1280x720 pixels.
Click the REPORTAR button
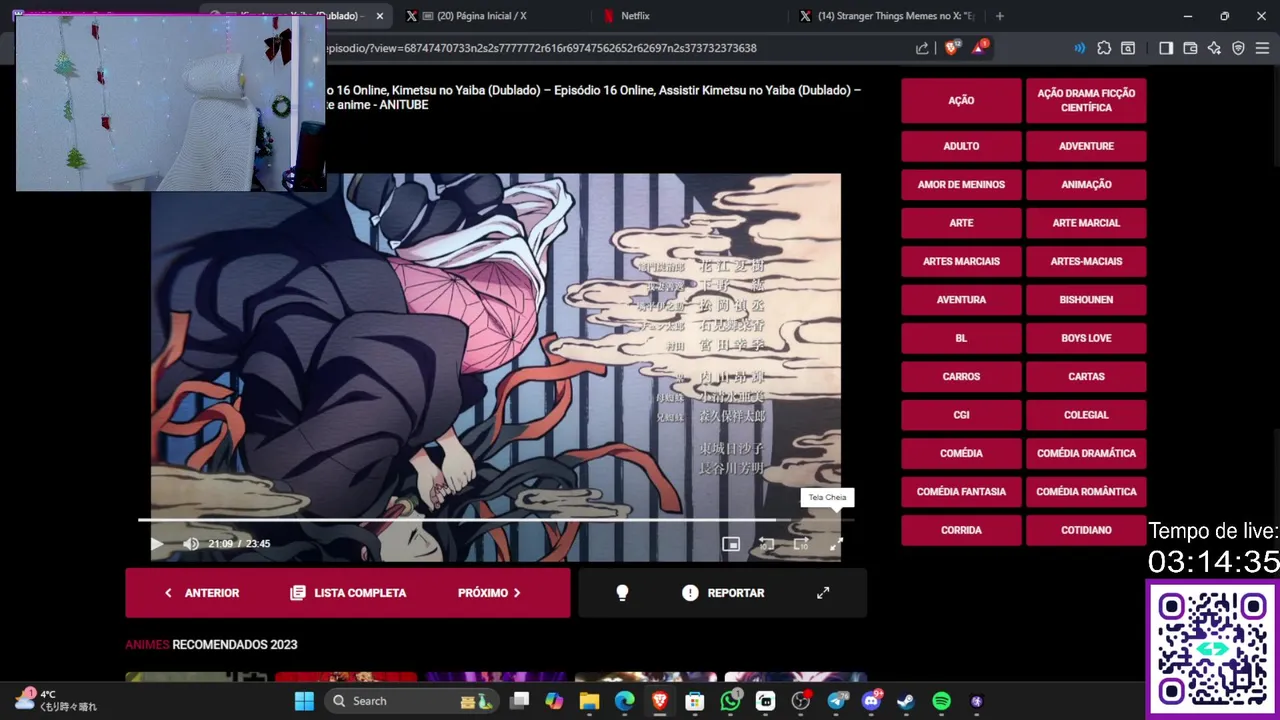723,593
